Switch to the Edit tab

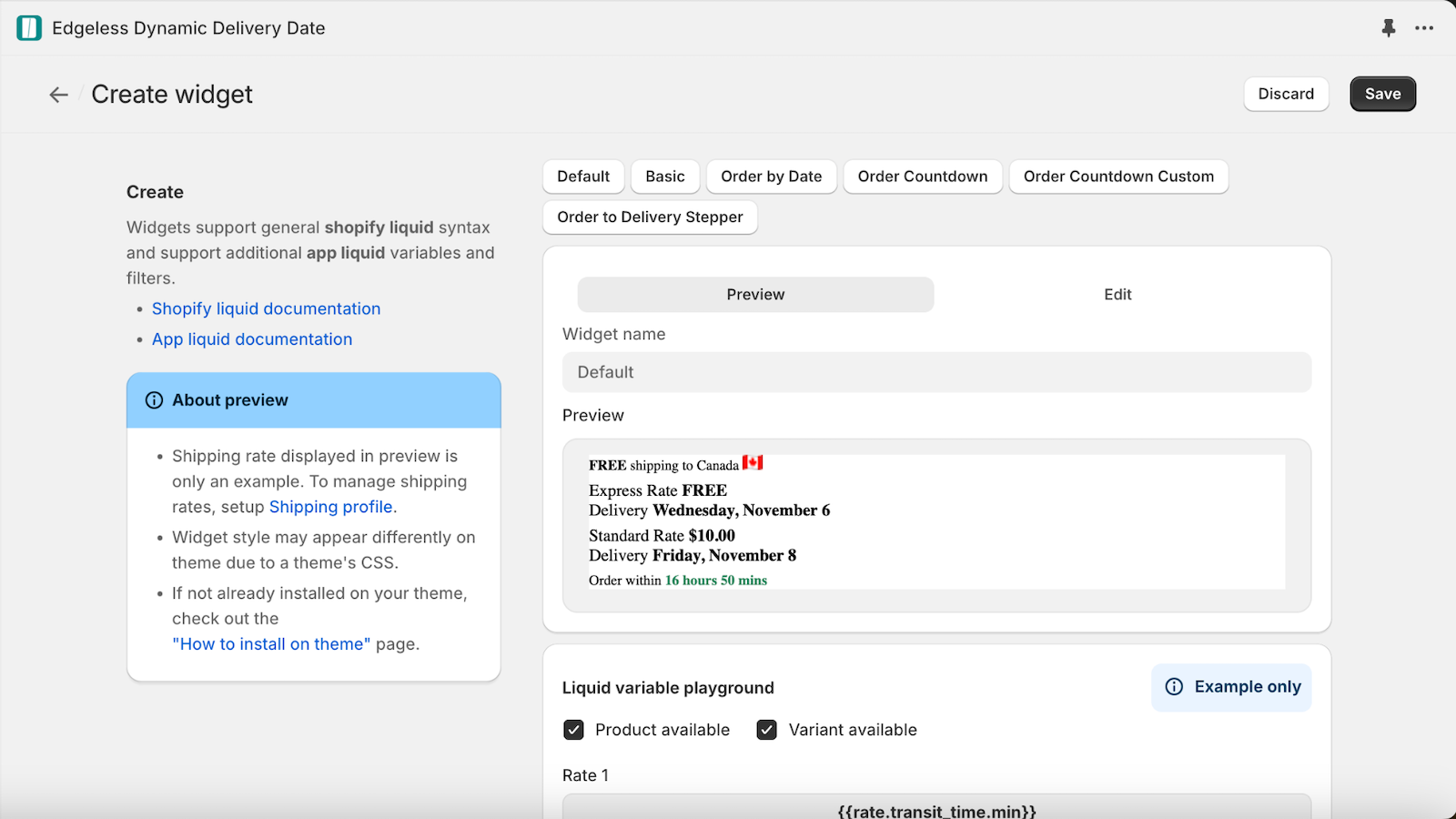pyautogui.click(x=1117, y=295)
